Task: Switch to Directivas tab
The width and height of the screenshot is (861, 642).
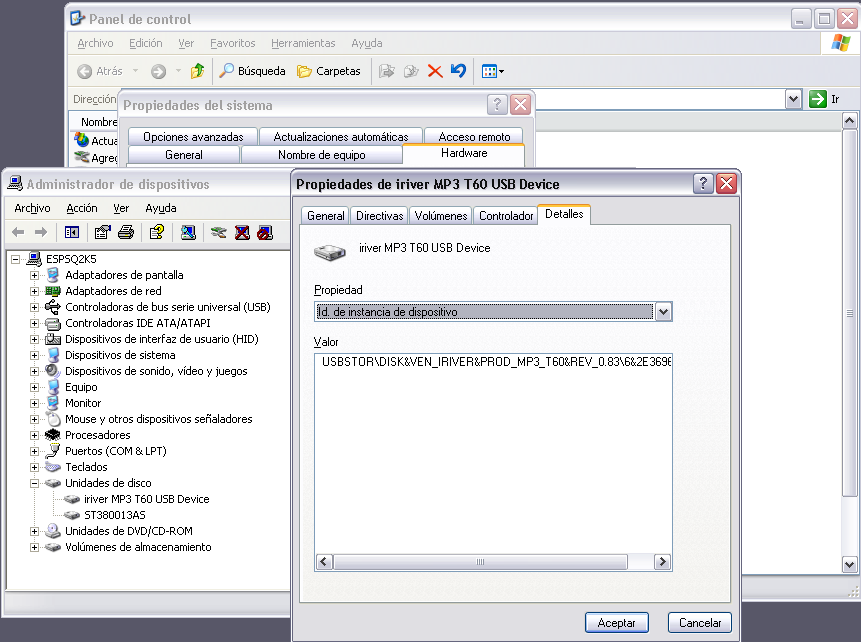Action: tap(379, 216)
